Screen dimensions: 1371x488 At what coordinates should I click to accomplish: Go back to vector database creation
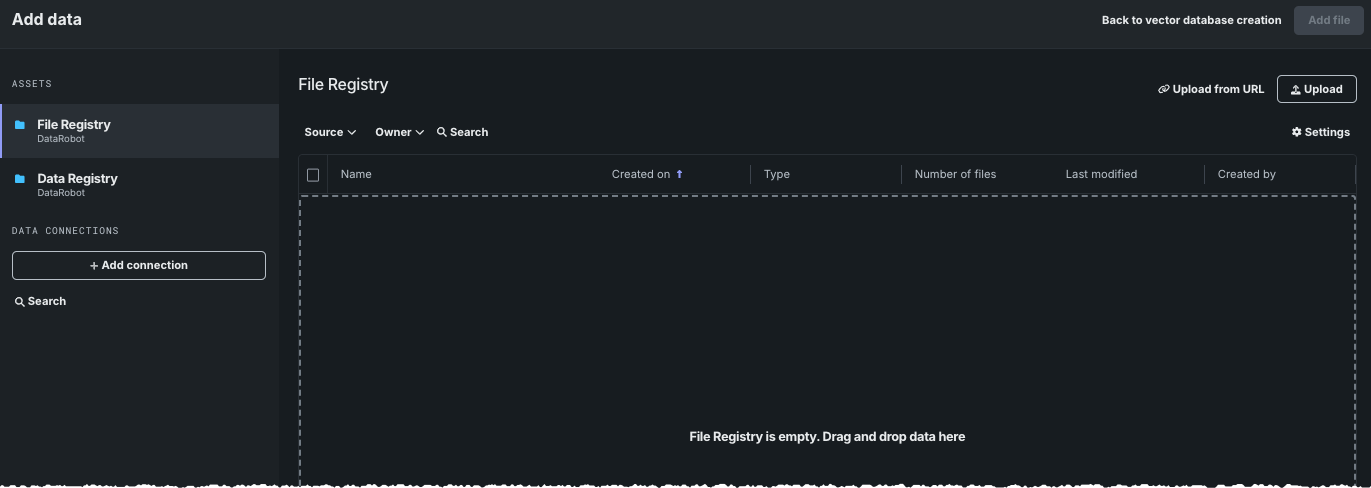pyautogui.click(x=1191, y=20)
